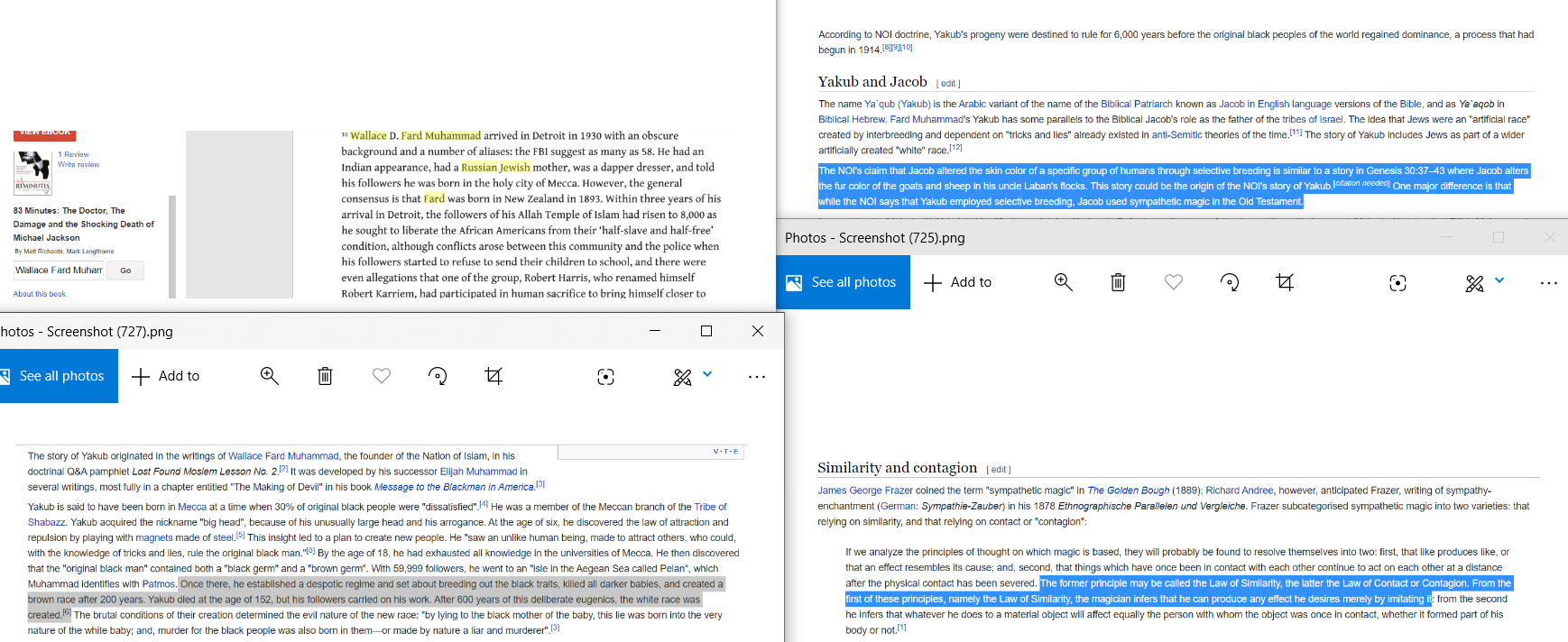Screen dimensions: 1568x642
Task: Click the edit link beside Similarity and contagion
Action: tap(999, 470)
